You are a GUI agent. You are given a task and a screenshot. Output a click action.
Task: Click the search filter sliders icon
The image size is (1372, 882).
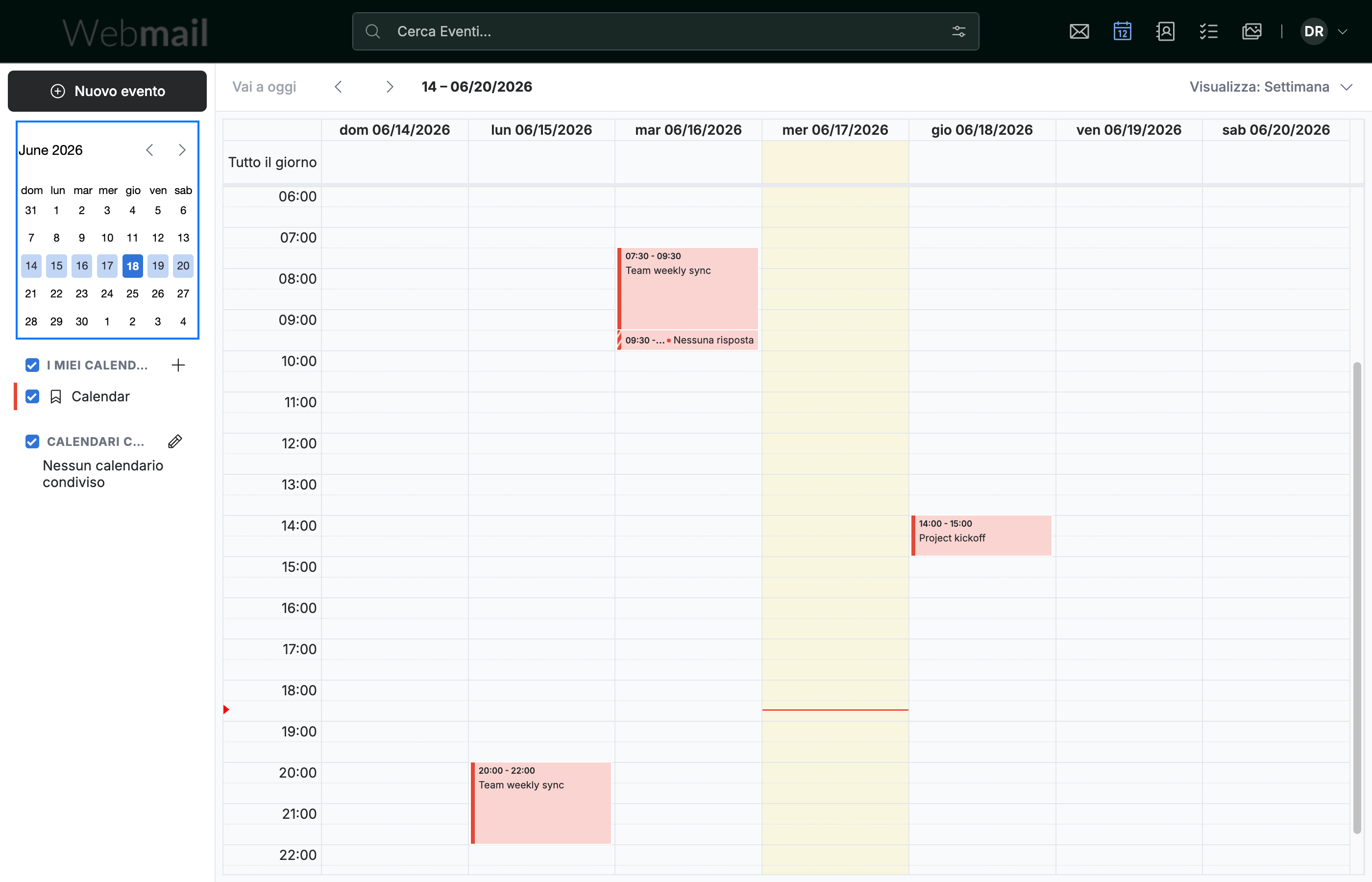tap(958, 31)
